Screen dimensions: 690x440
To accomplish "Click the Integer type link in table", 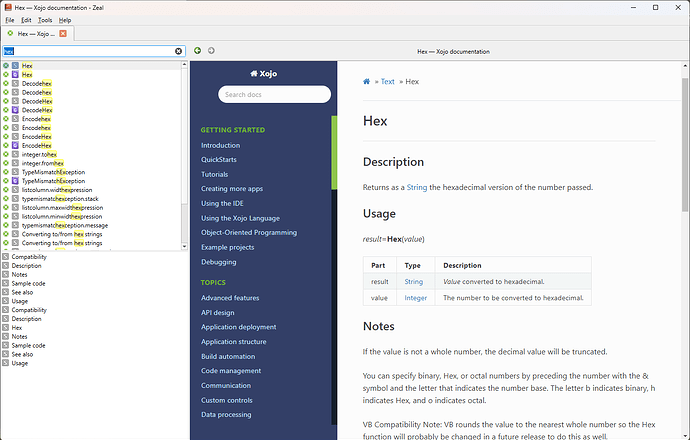I will [415, 298].
